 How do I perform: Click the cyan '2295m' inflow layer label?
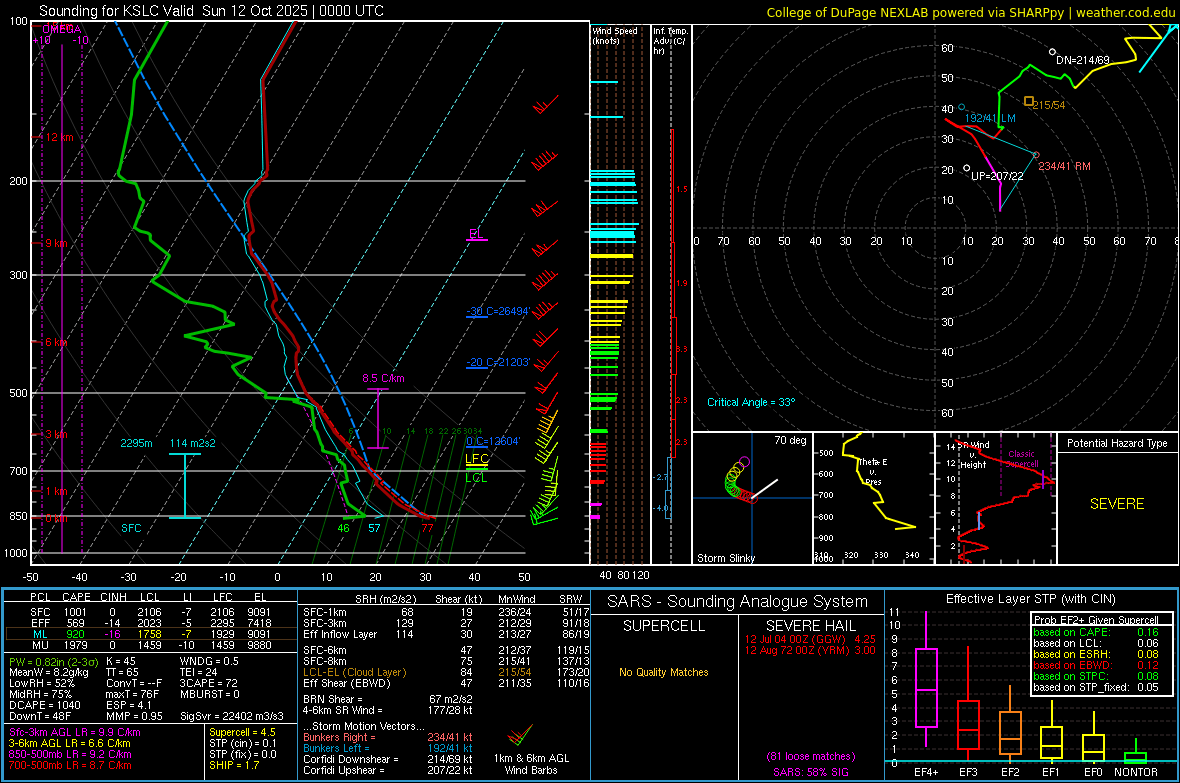136,443
